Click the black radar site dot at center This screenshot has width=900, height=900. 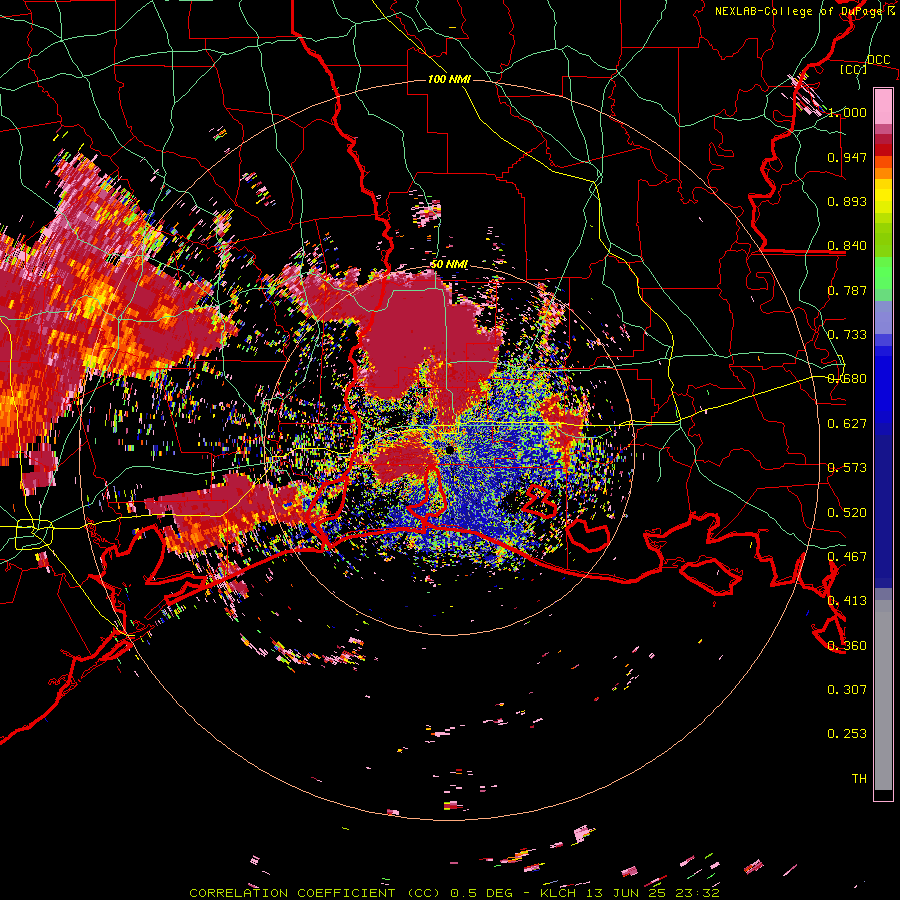click(x=449, y=450)
